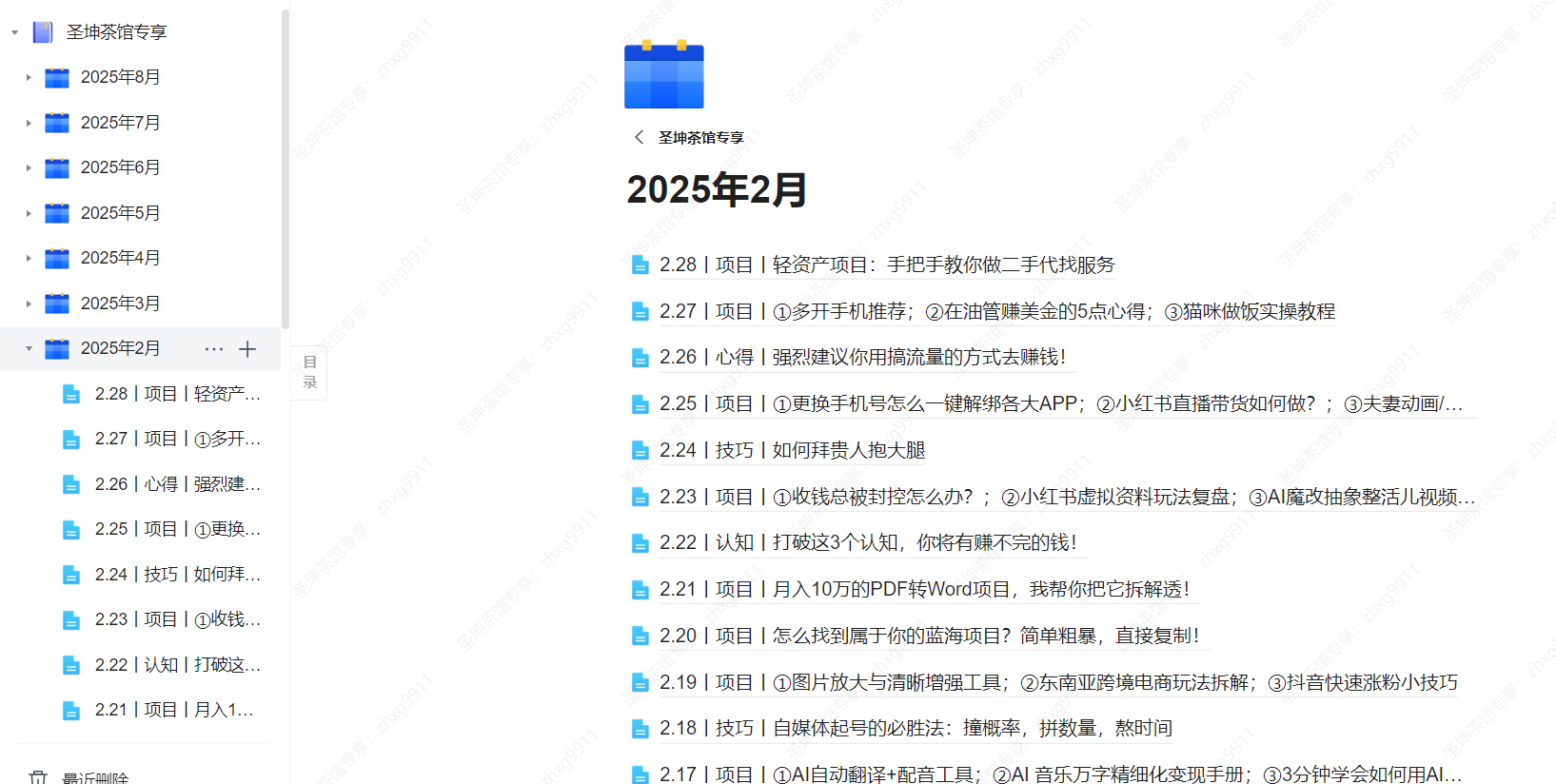Image resolution: width=1556 pixels, height=784 pixels.
Task: Click the 2025年4月 calendar folder icon
Action: click(57, 258)
